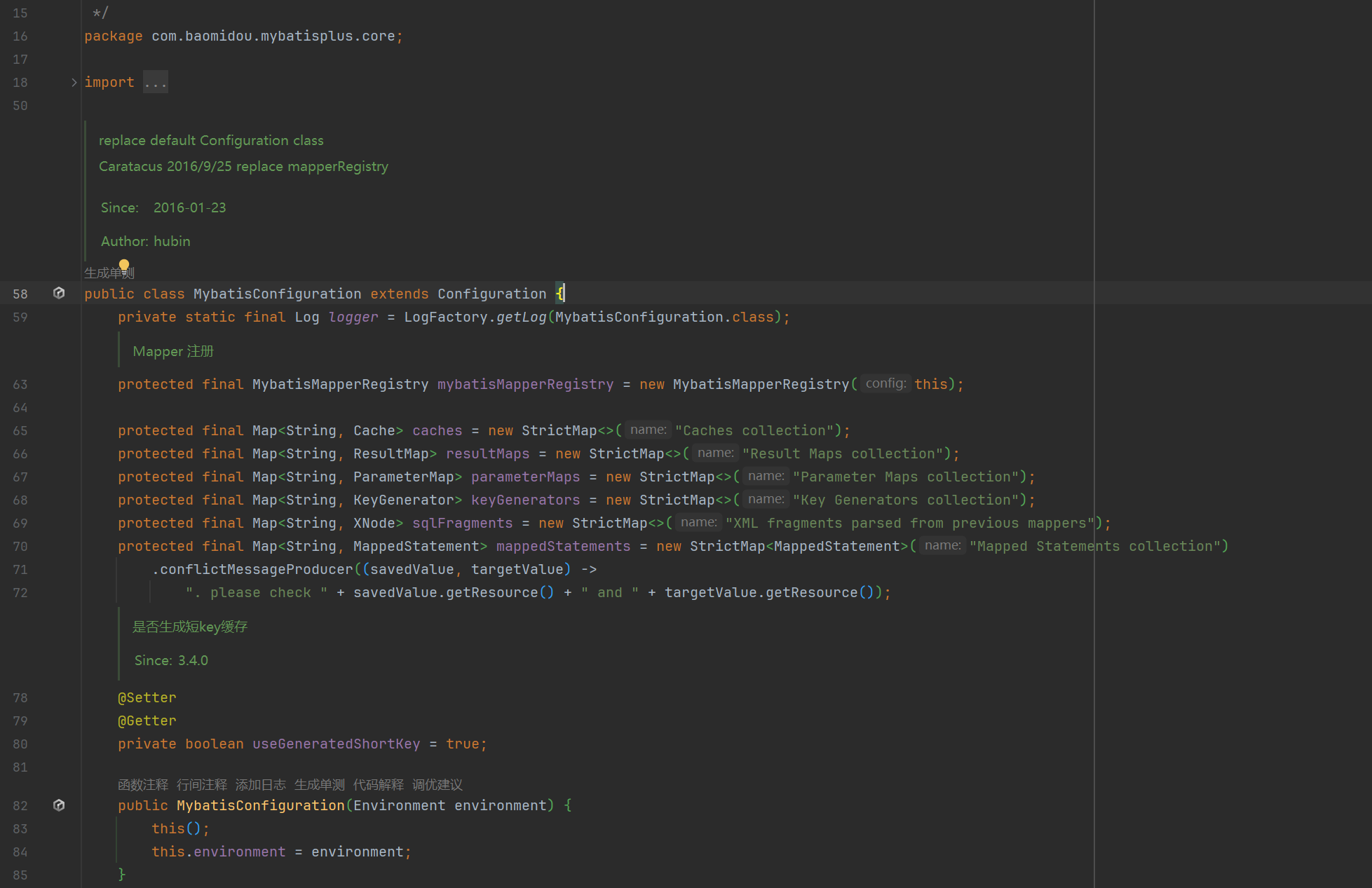This screenshot has width=1372, height=888.
Task: Expand the folded import ellipsis placeholder
Action: click(x=155, y=83)
